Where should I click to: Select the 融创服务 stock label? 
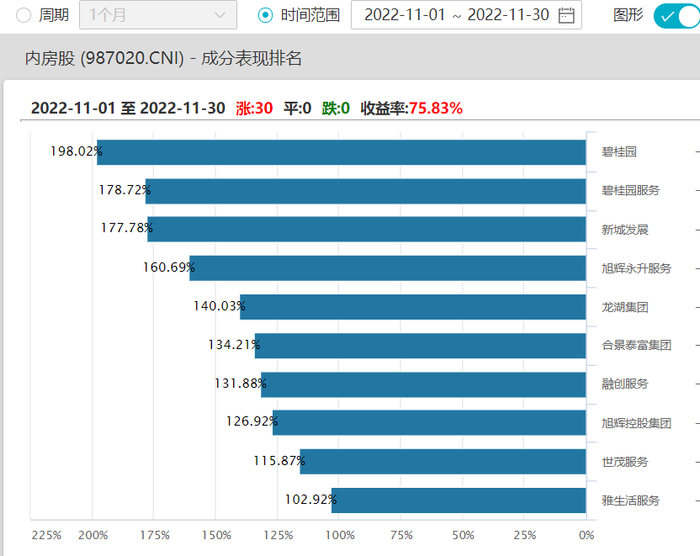[x=625, y=384]
